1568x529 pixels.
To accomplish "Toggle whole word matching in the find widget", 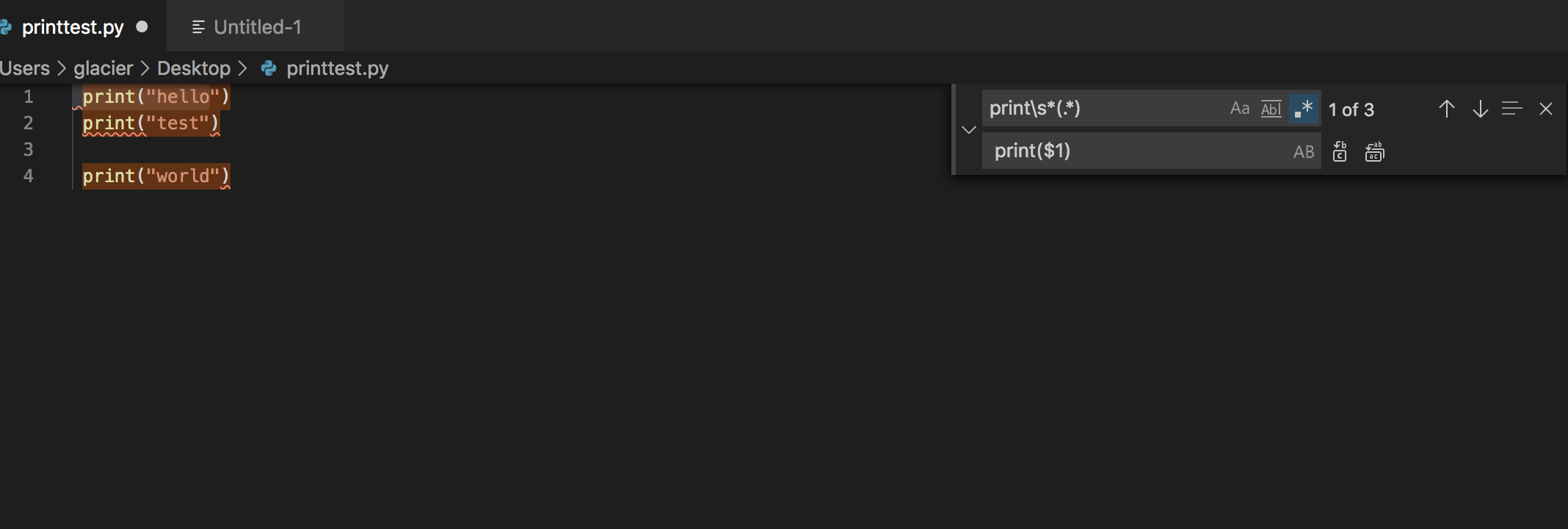I will (x=1271, y=108).
